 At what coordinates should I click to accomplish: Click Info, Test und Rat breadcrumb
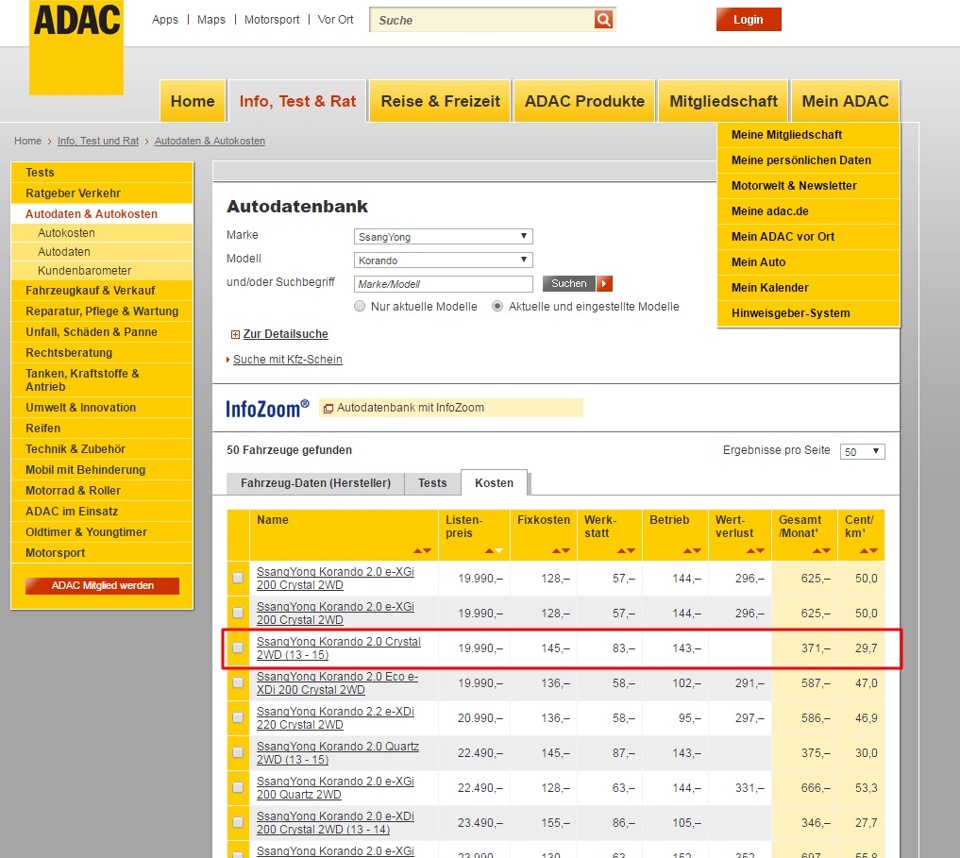[x=98, y=141]
